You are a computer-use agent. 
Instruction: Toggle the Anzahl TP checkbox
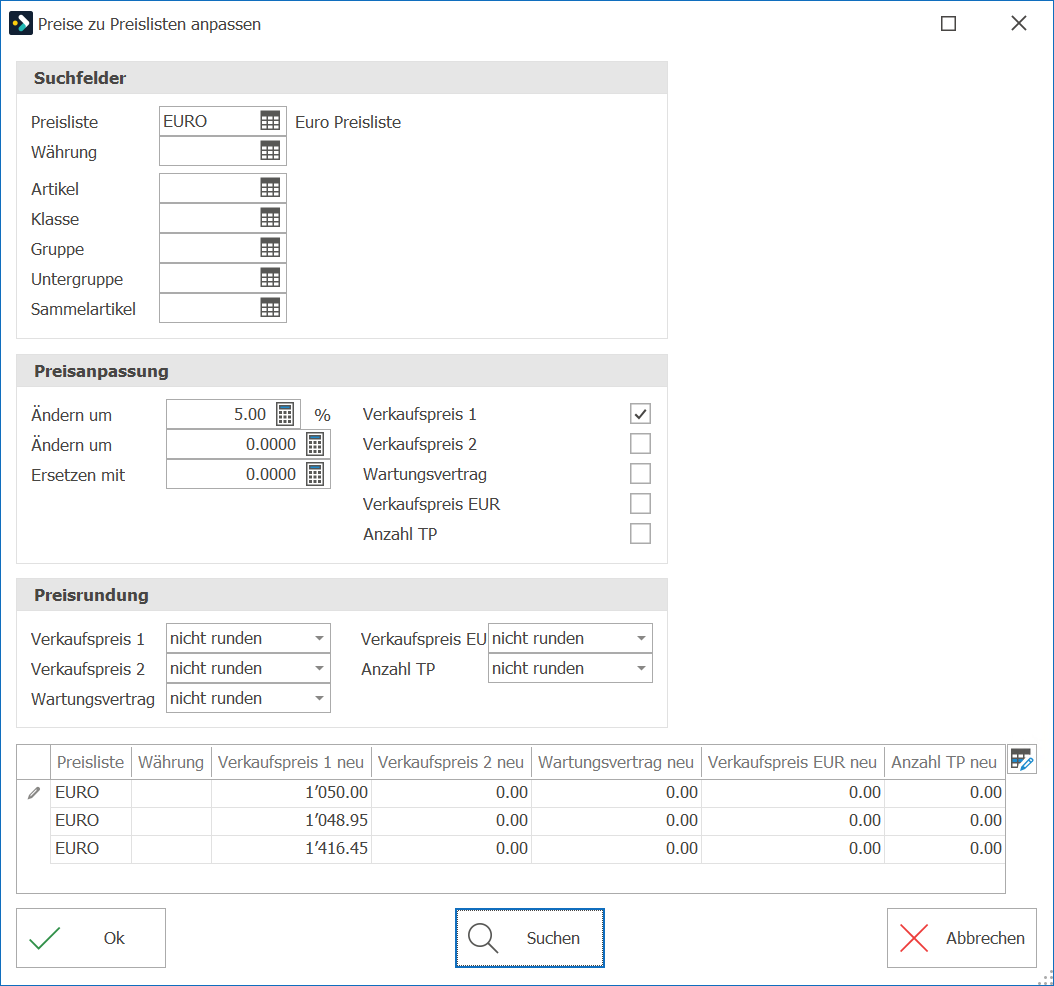pyautogui.click(x=640, y=534)
